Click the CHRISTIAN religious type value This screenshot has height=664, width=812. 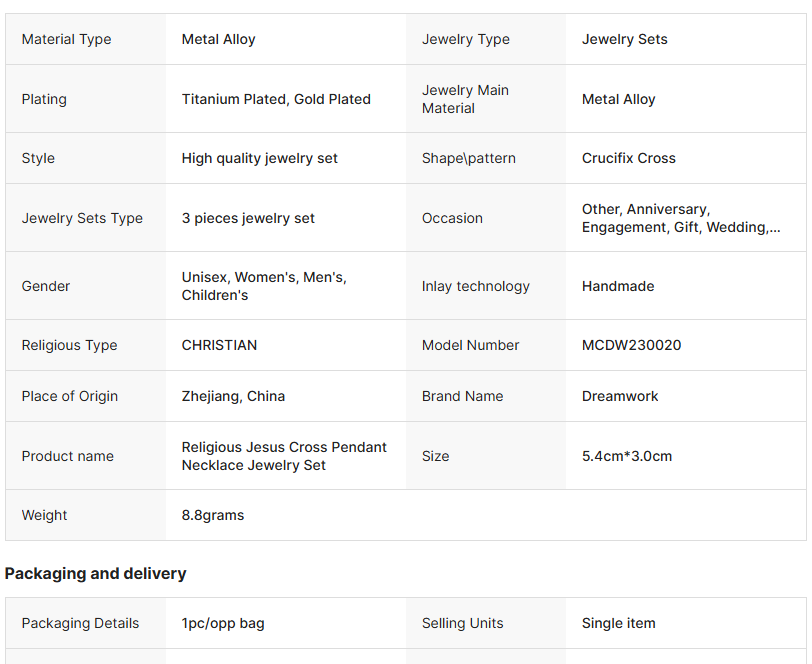click(219, 345)
